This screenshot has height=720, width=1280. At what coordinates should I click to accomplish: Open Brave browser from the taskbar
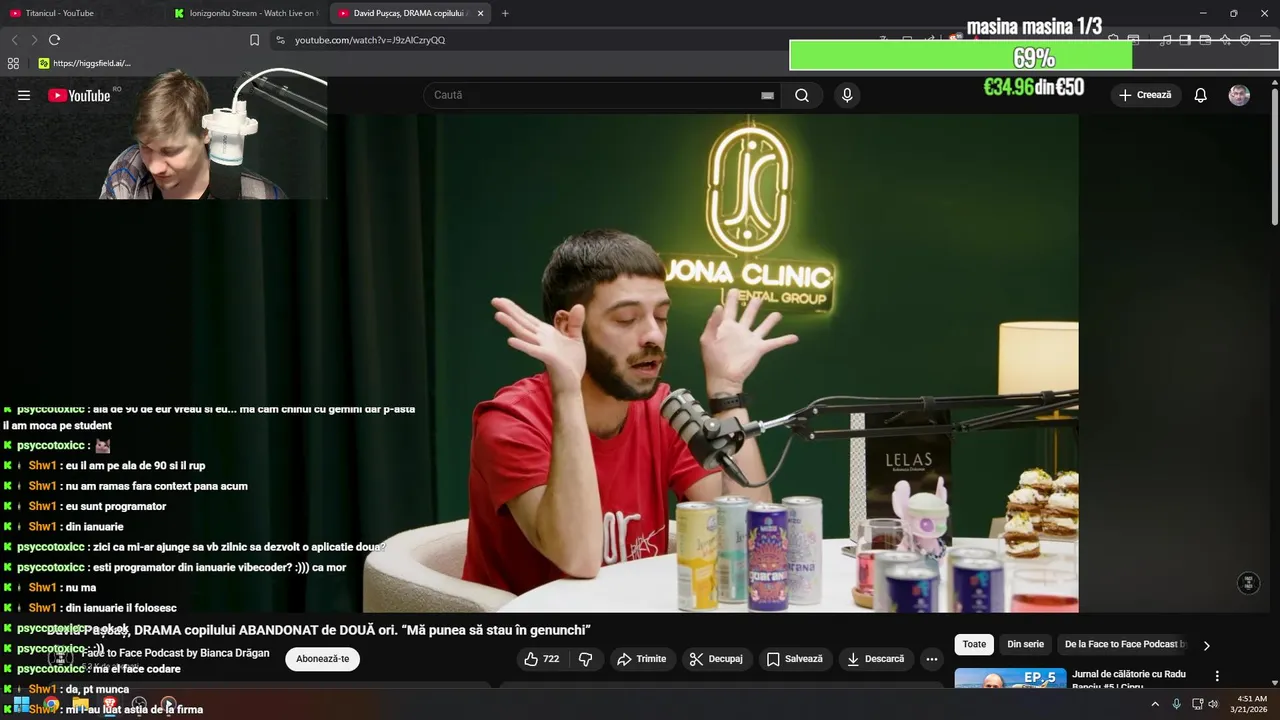(110, 704)
